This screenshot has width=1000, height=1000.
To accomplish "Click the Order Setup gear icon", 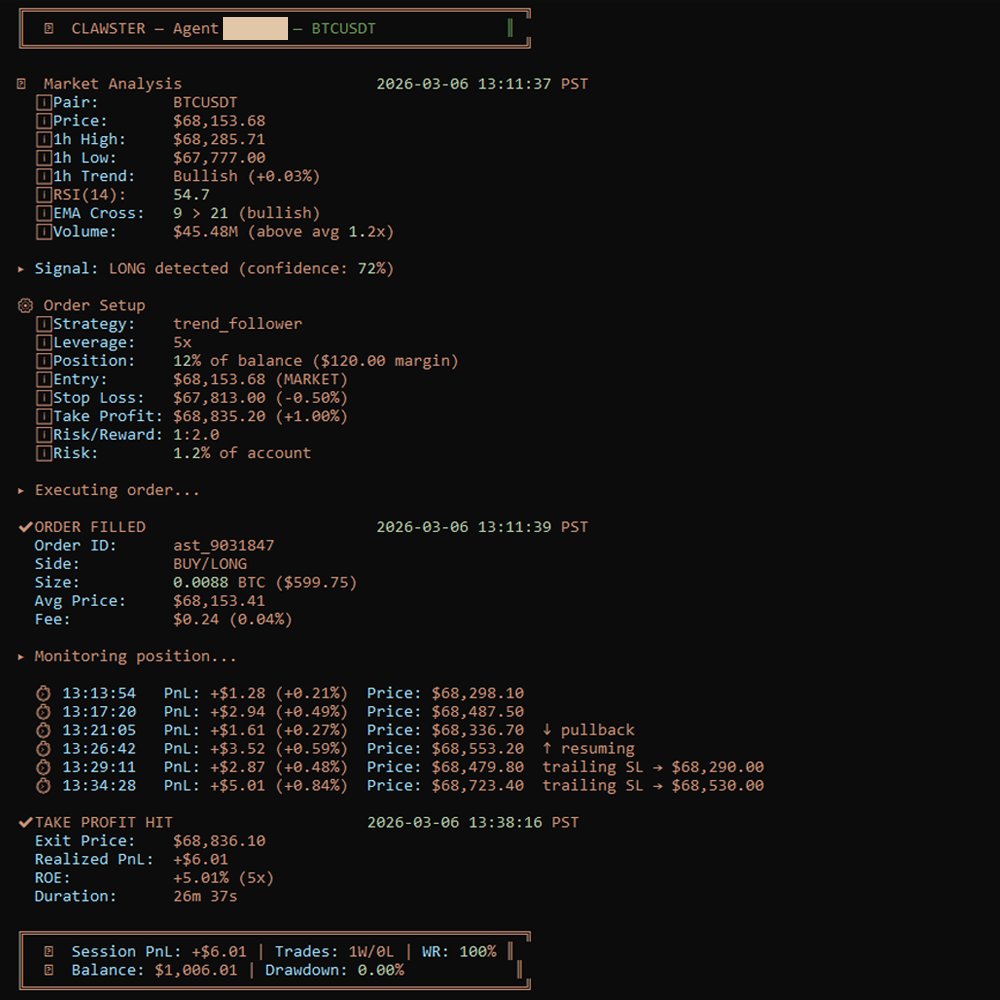I will coord(25,305).
